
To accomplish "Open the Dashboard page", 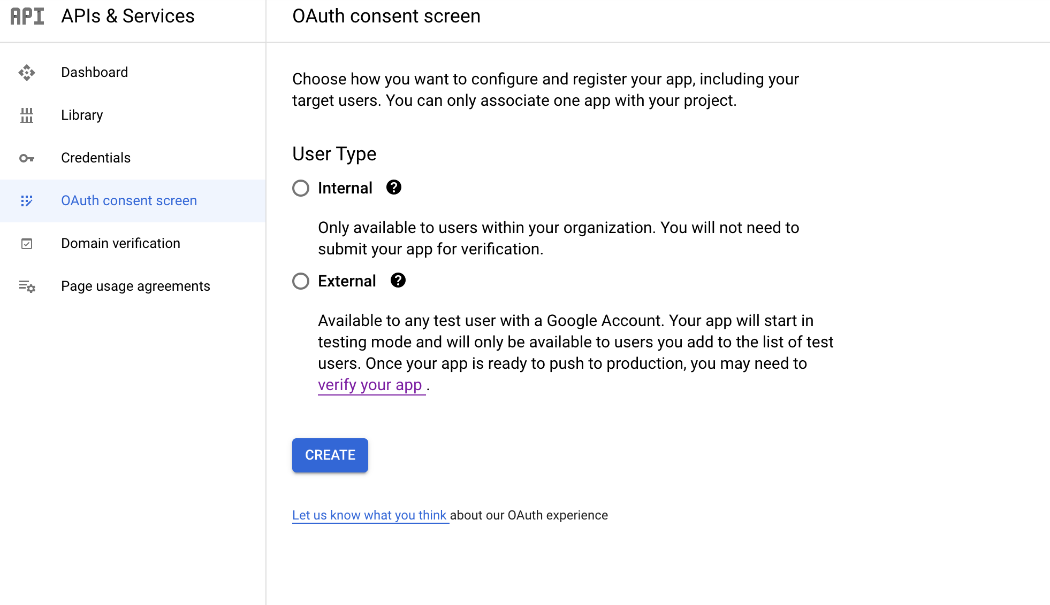I will 95,72.
